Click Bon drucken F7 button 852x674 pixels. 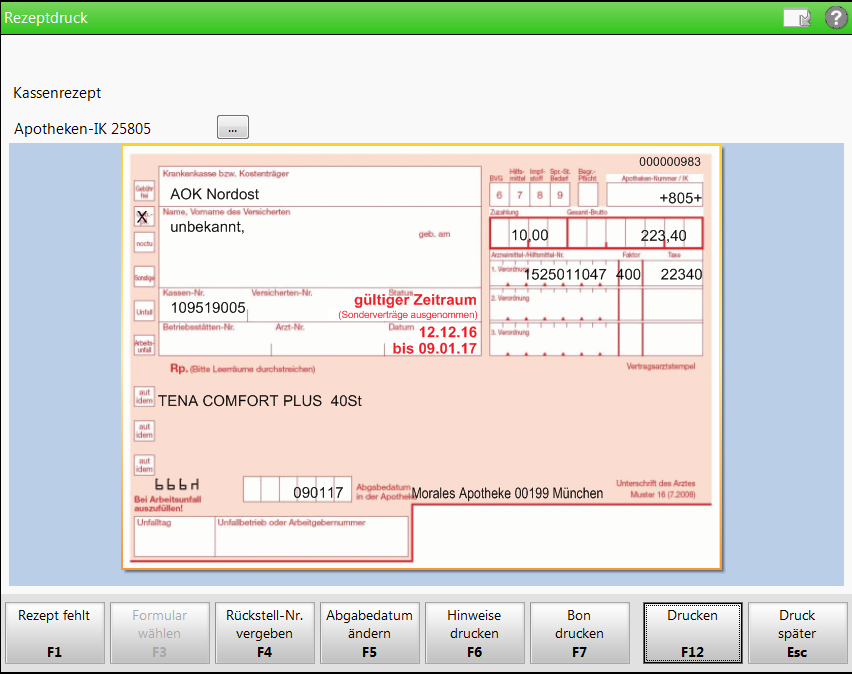(x=579, y=633)
